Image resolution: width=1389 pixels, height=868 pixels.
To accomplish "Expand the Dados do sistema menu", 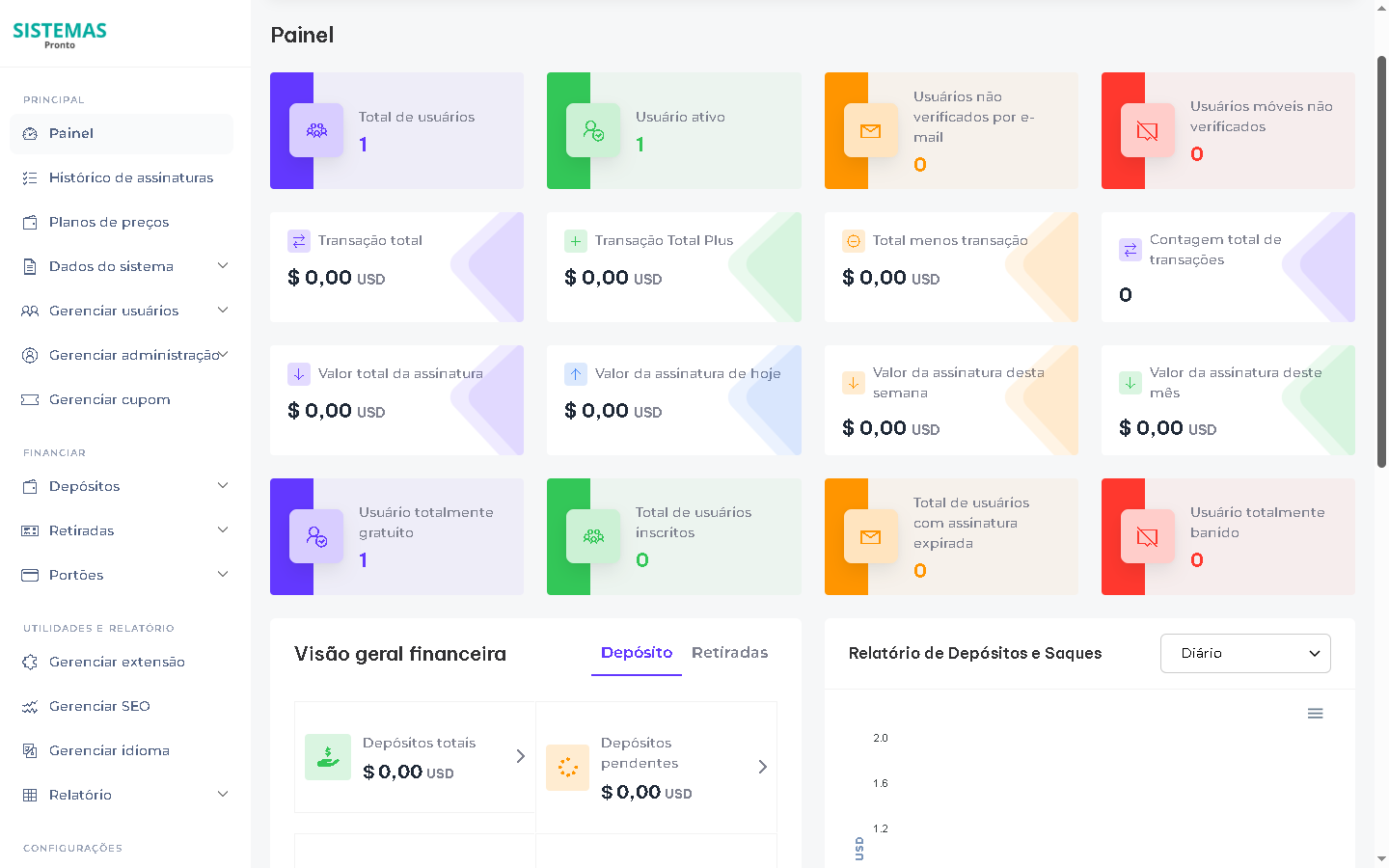I will point(223,266).
